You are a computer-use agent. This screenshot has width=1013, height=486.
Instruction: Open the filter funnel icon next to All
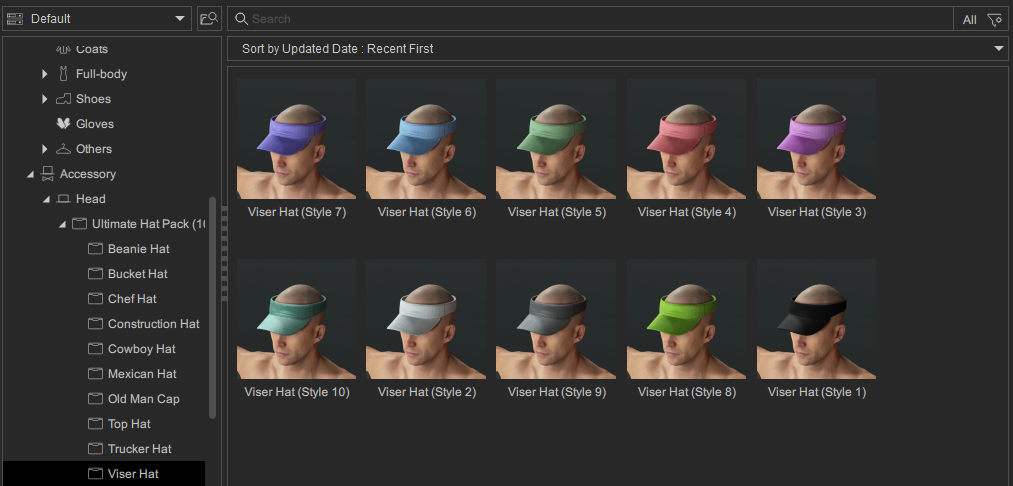coord(994,19)
